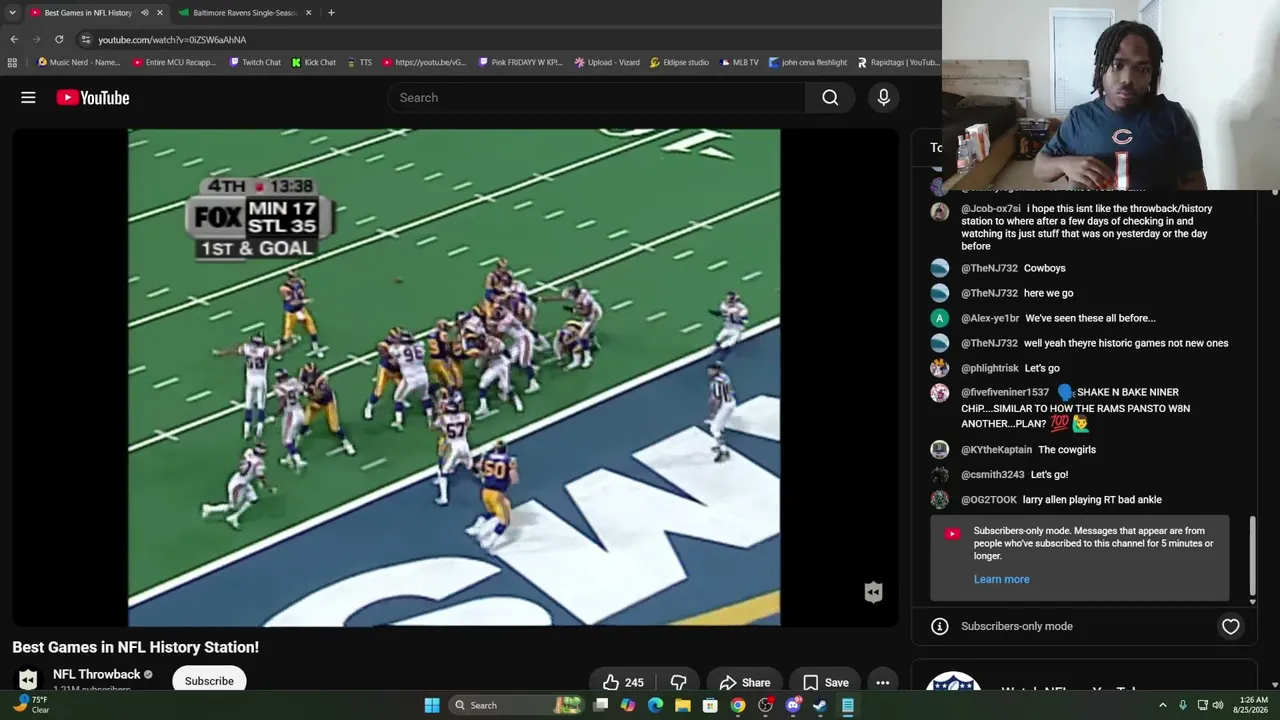Open the MLB TV bookmark
The image size is (1280, 720).
(739, 62)
